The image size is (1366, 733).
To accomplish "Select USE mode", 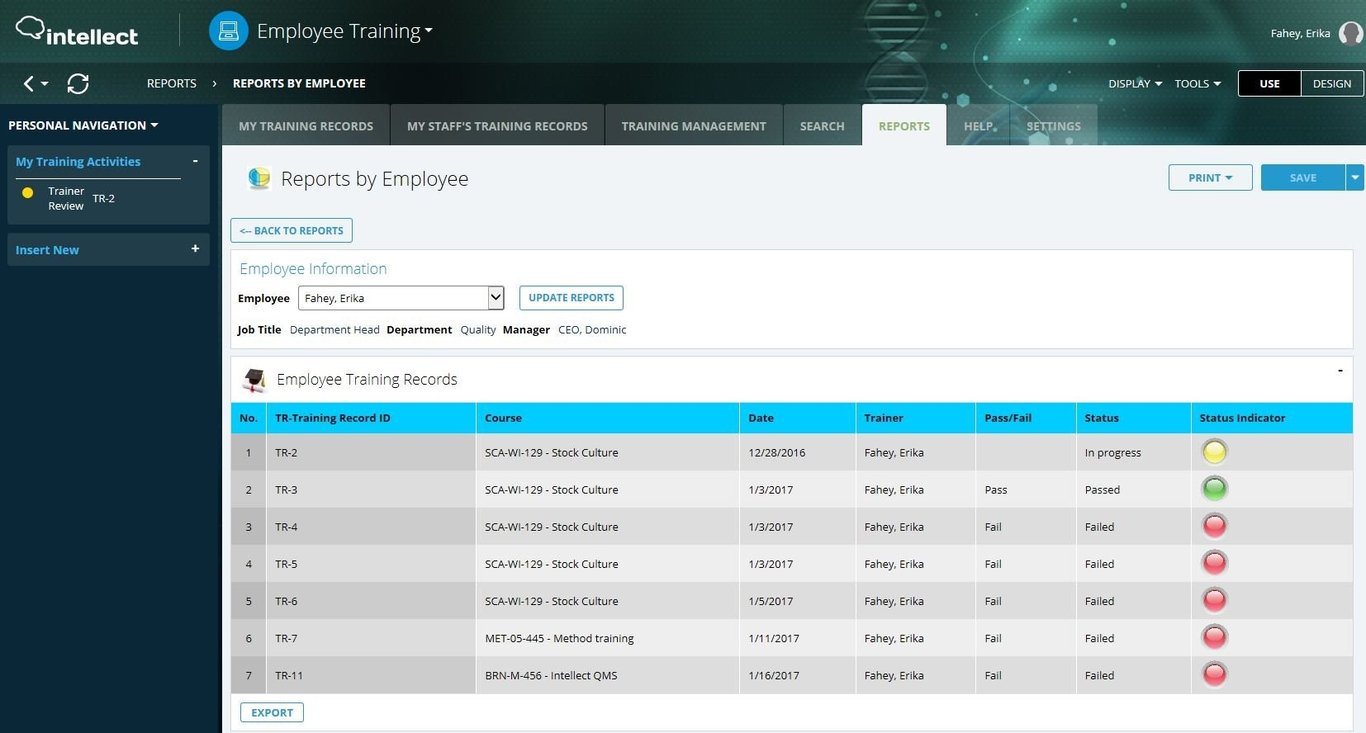I will [x=1269, y=83].
